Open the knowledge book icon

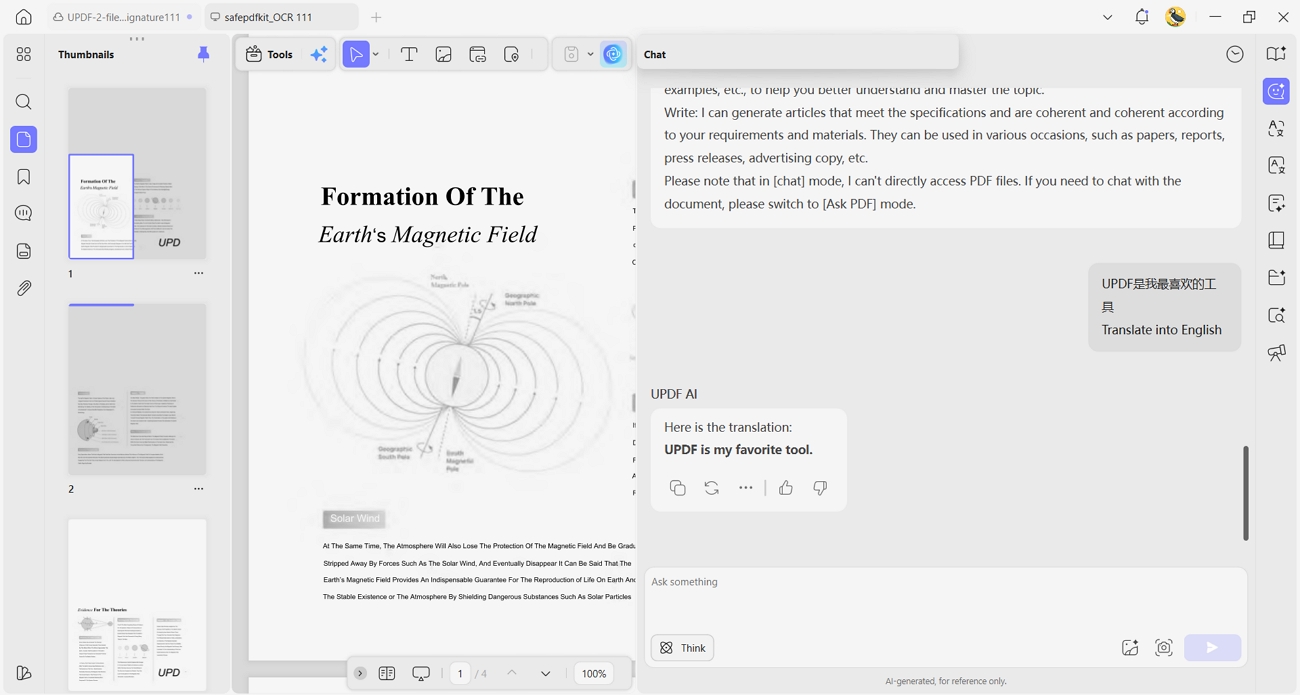pyautogui.click(x=1276, y=240)
